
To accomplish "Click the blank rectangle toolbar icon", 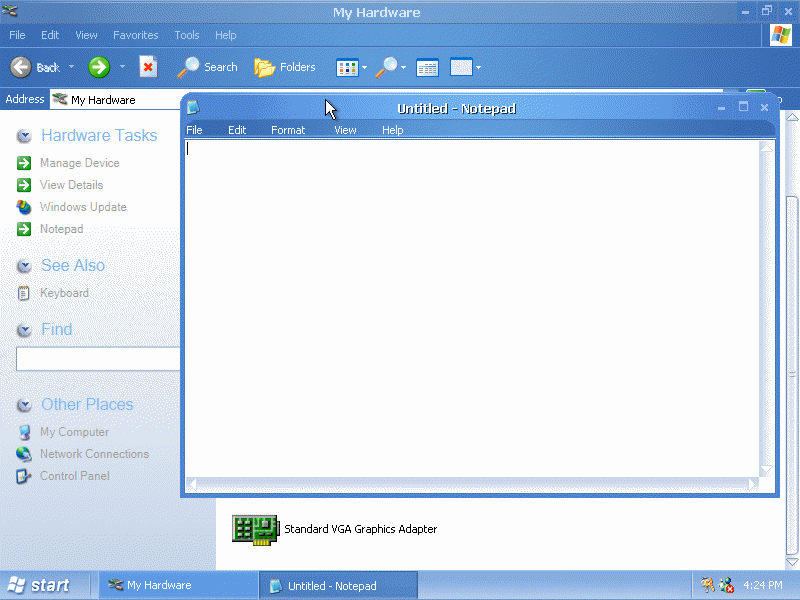I will pos(461,67).
